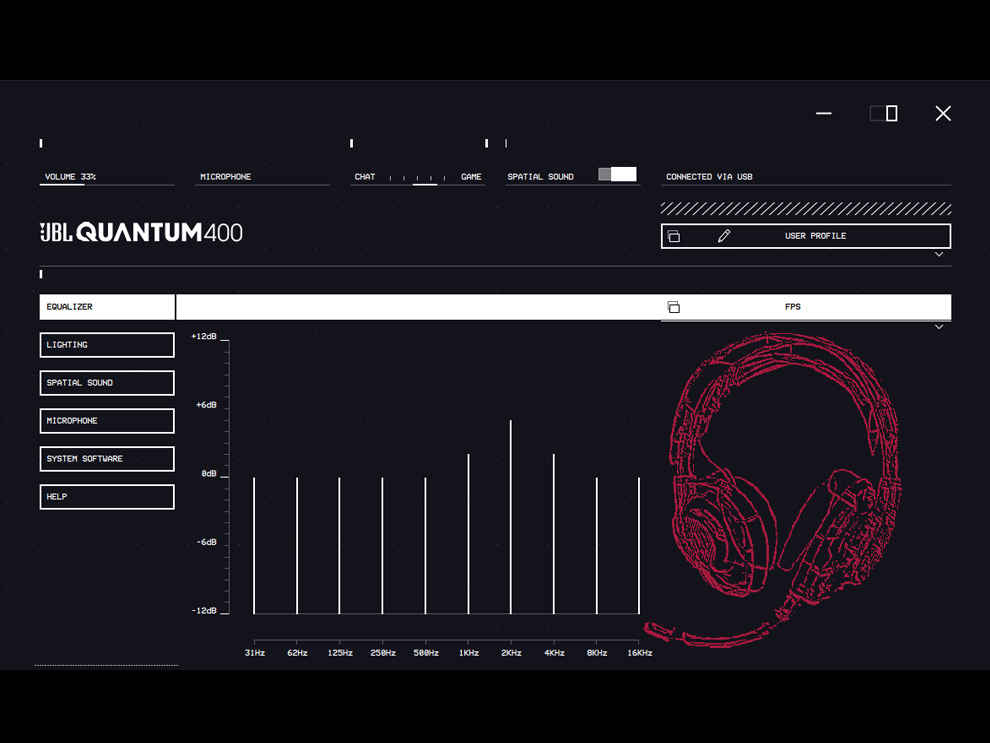Click the 500Hz equalizer band
The height and width of the screenshot is (743, 990).
point(425,545)
